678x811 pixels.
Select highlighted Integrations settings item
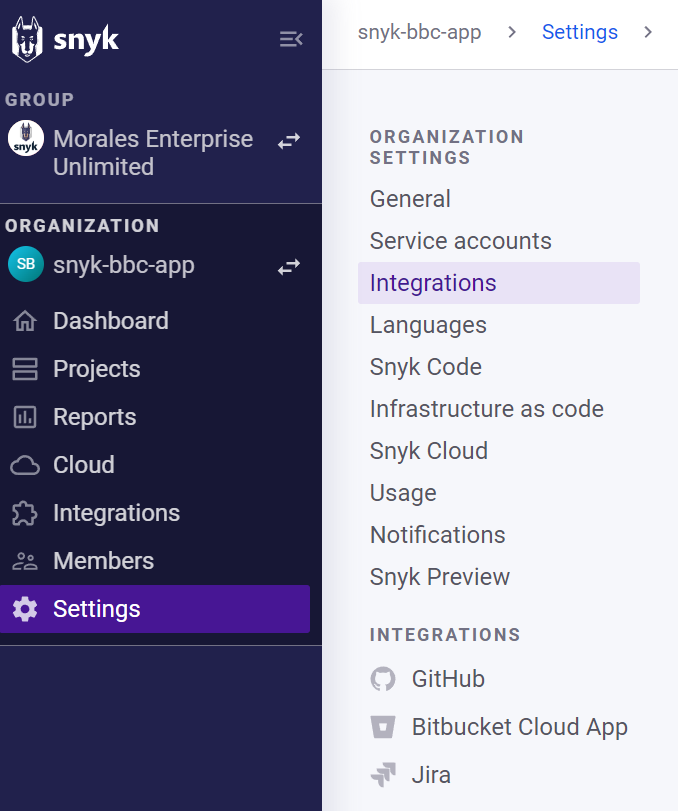pos(499,283)
